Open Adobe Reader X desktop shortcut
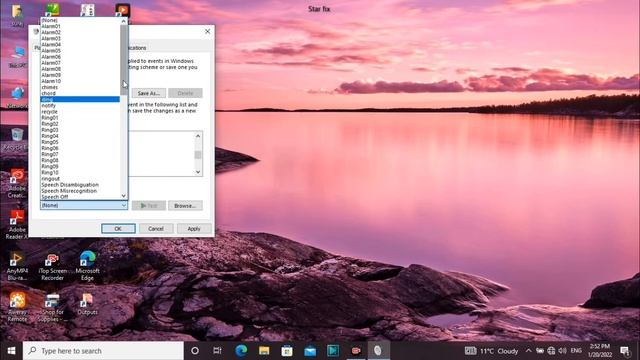The image size is (640, 360). pyautogui.click(x=17, y=224)
